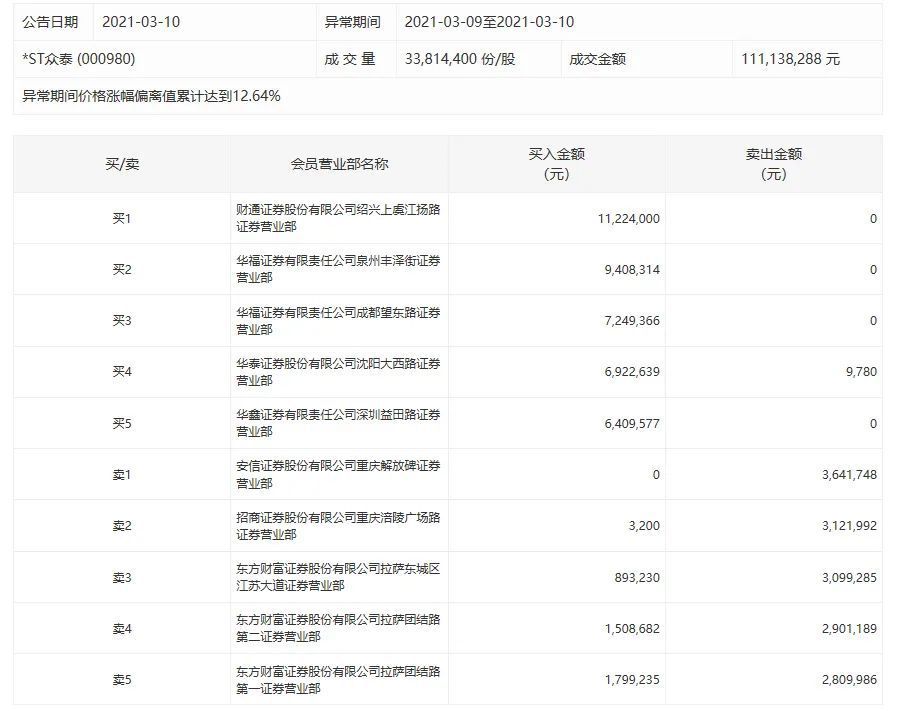Viewport: 903px width, 711px height.
Task: Select the buy amount 893,230
Action: pyautogui.click(x=638, y=577)
